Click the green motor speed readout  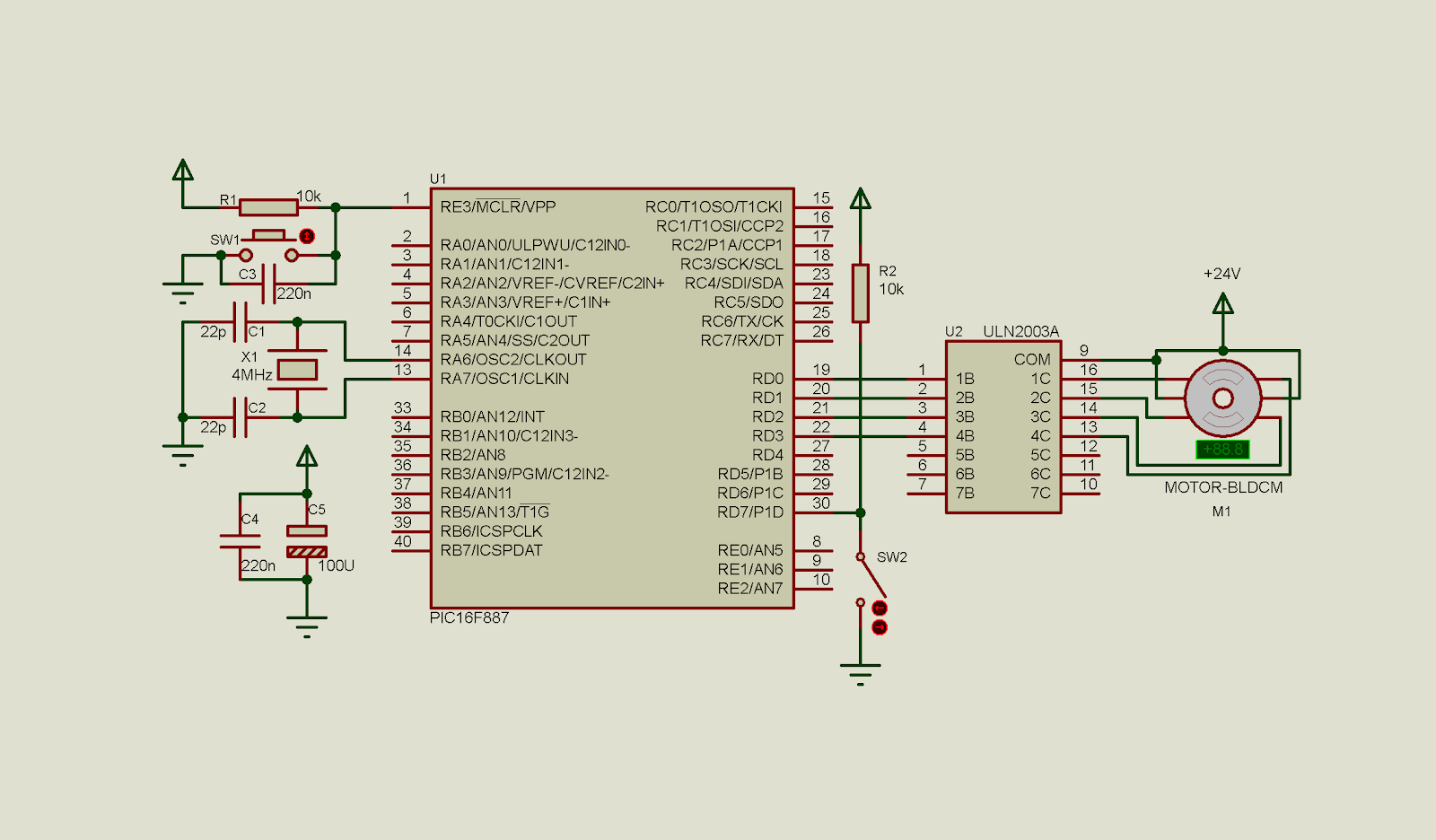point(1222,449)
